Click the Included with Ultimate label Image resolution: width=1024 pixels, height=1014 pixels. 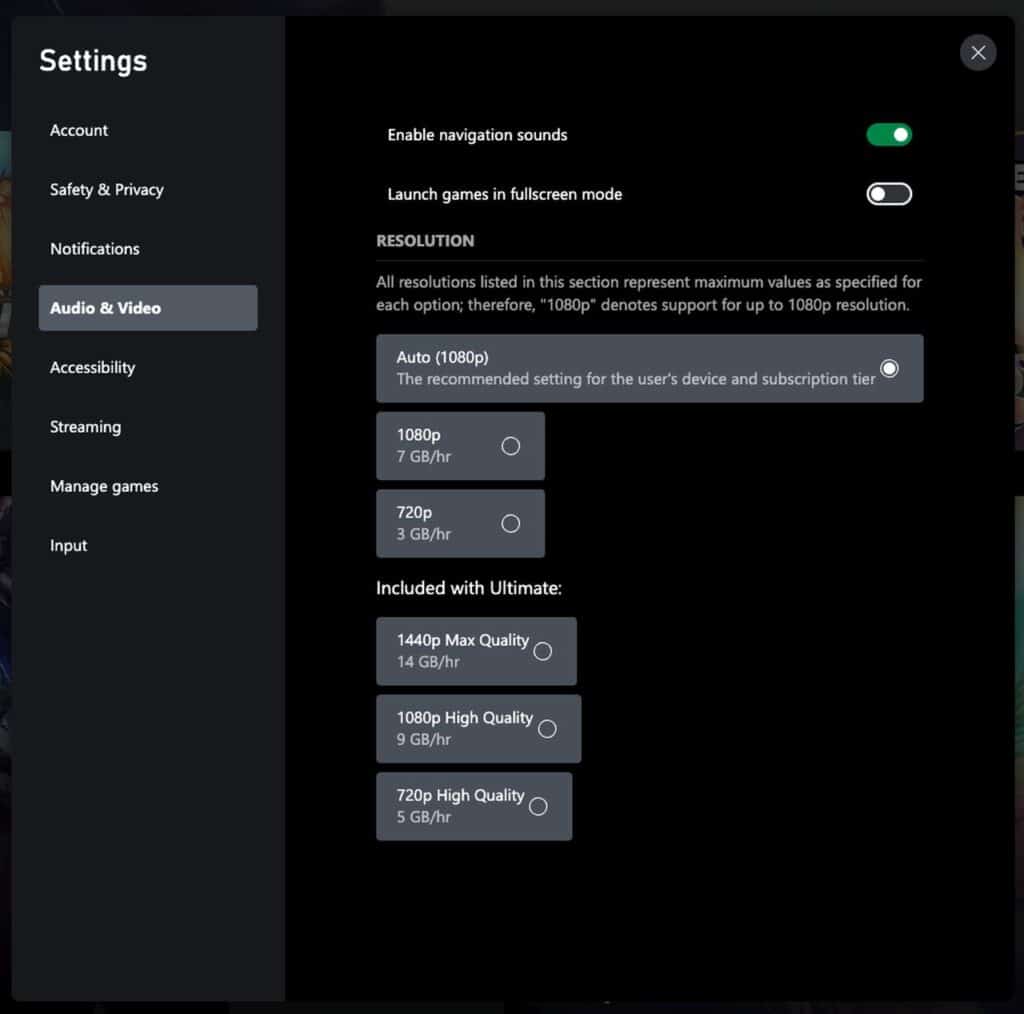coord(469,588)
